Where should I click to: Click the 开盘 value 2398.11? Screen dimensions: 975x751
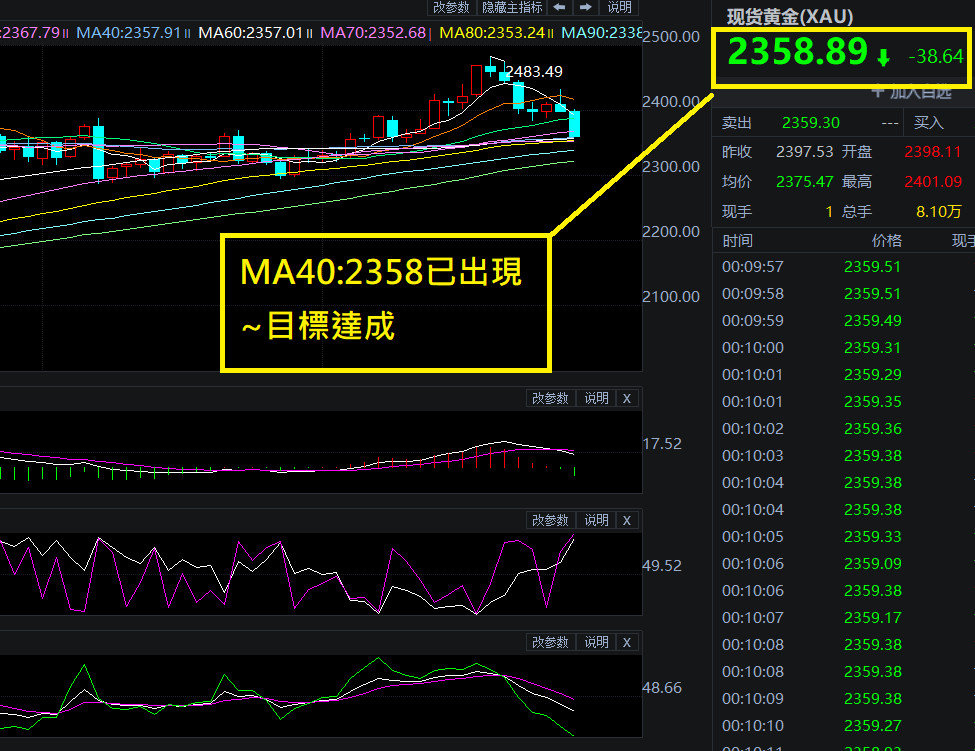click(x=933, y=152)
